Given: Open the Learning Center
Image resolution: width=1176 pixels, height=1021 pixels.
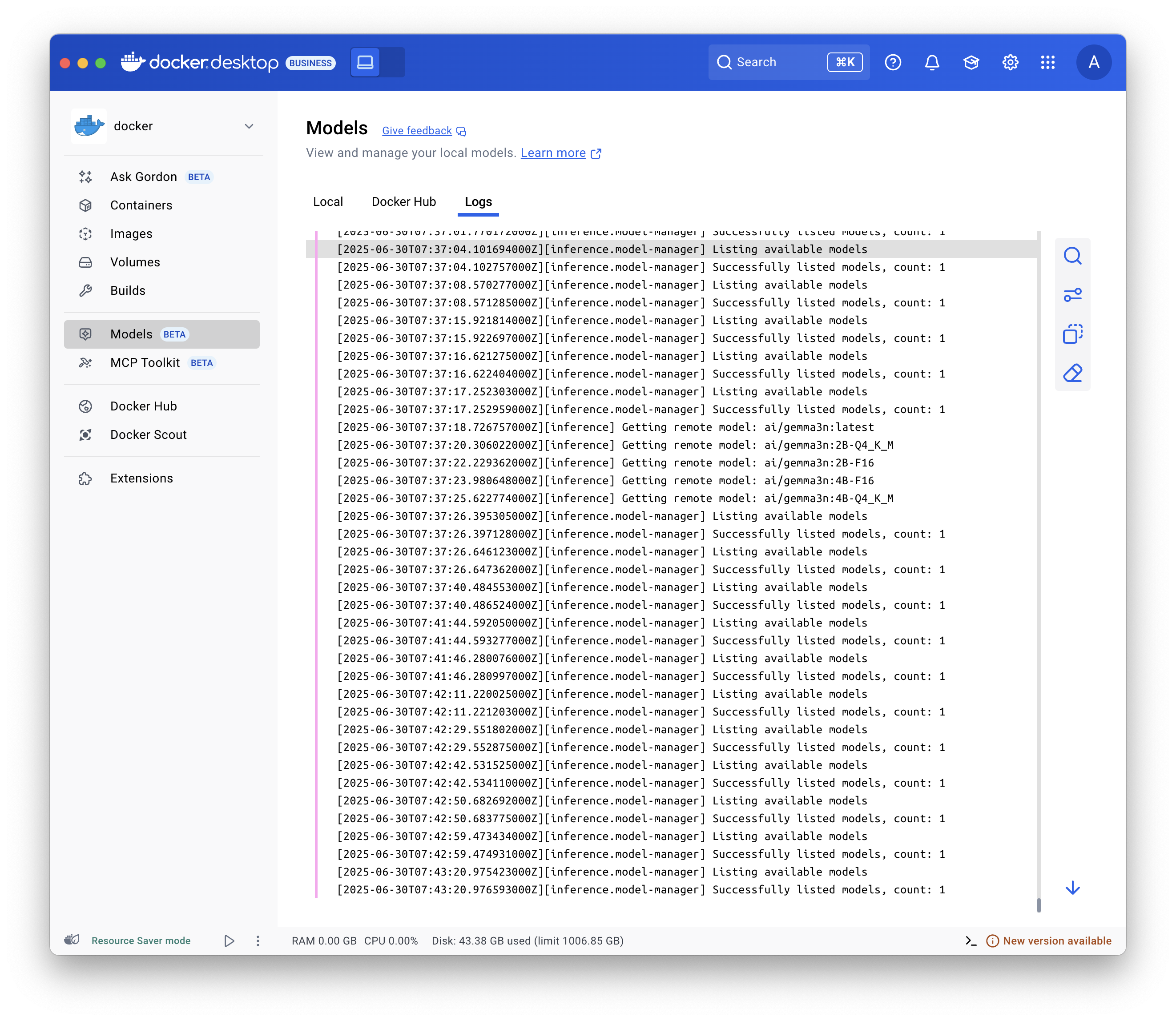Looking at the screenshot, I should pos(971,63).
